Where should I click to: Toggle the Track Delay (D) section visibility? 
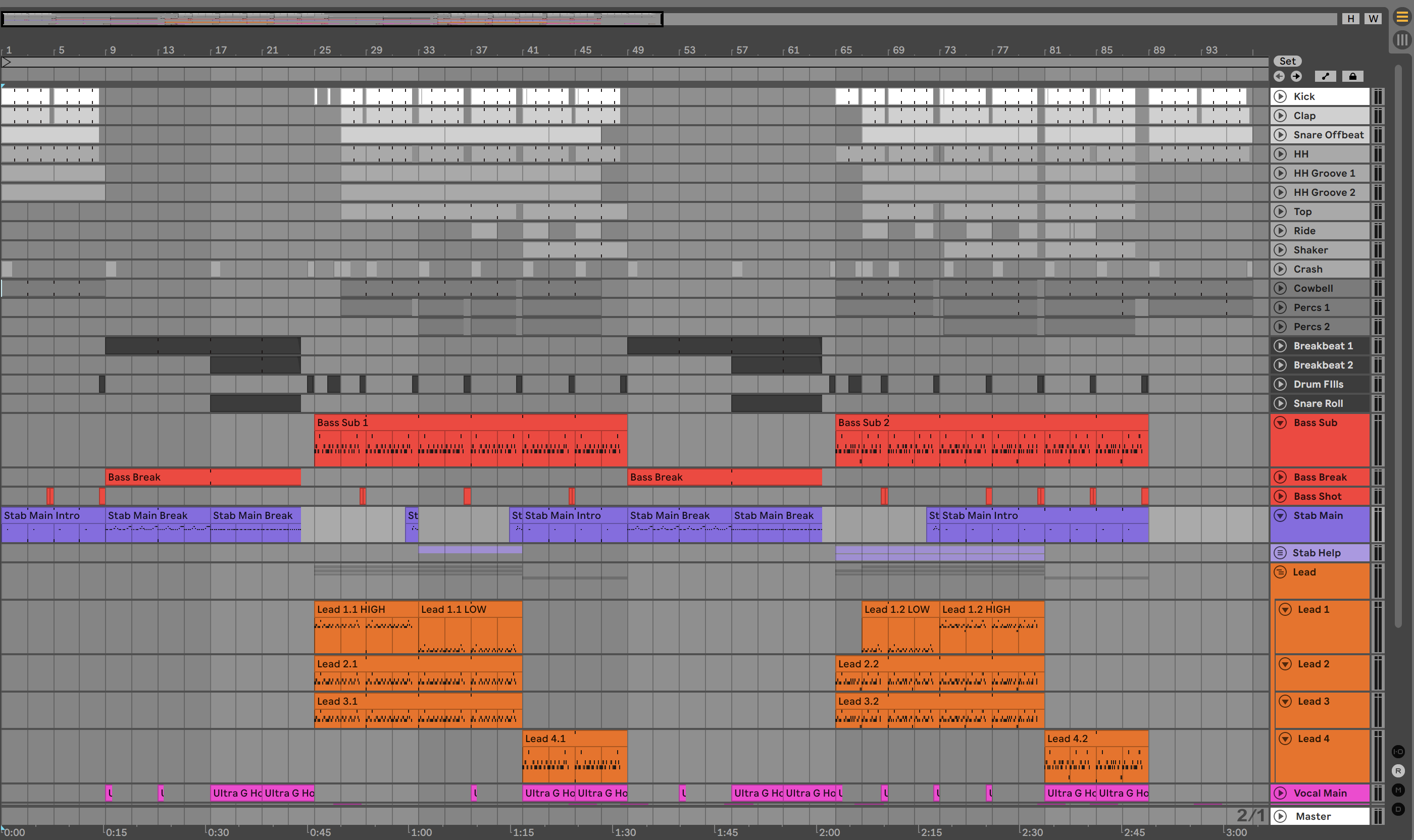tap(1398, 809)
